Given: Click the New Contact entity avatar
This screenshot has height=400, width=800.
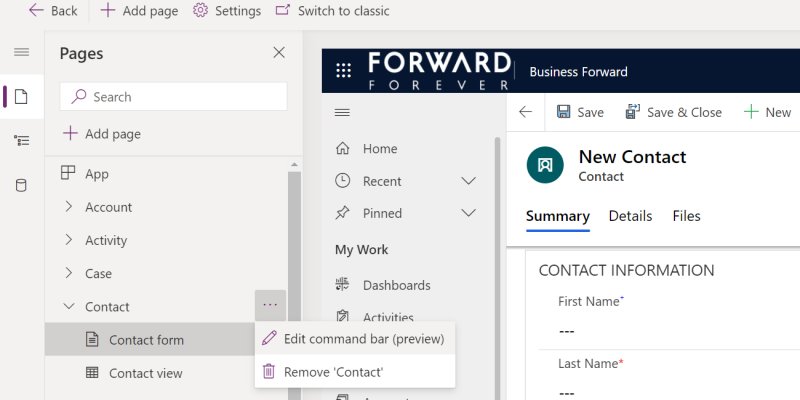Looking at the screenshot, I should point(545,165).
